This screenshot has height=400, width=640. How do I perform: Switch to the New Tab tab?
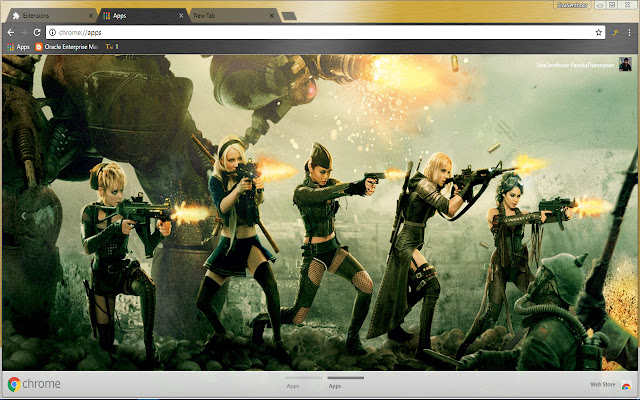tap(233, 16)
